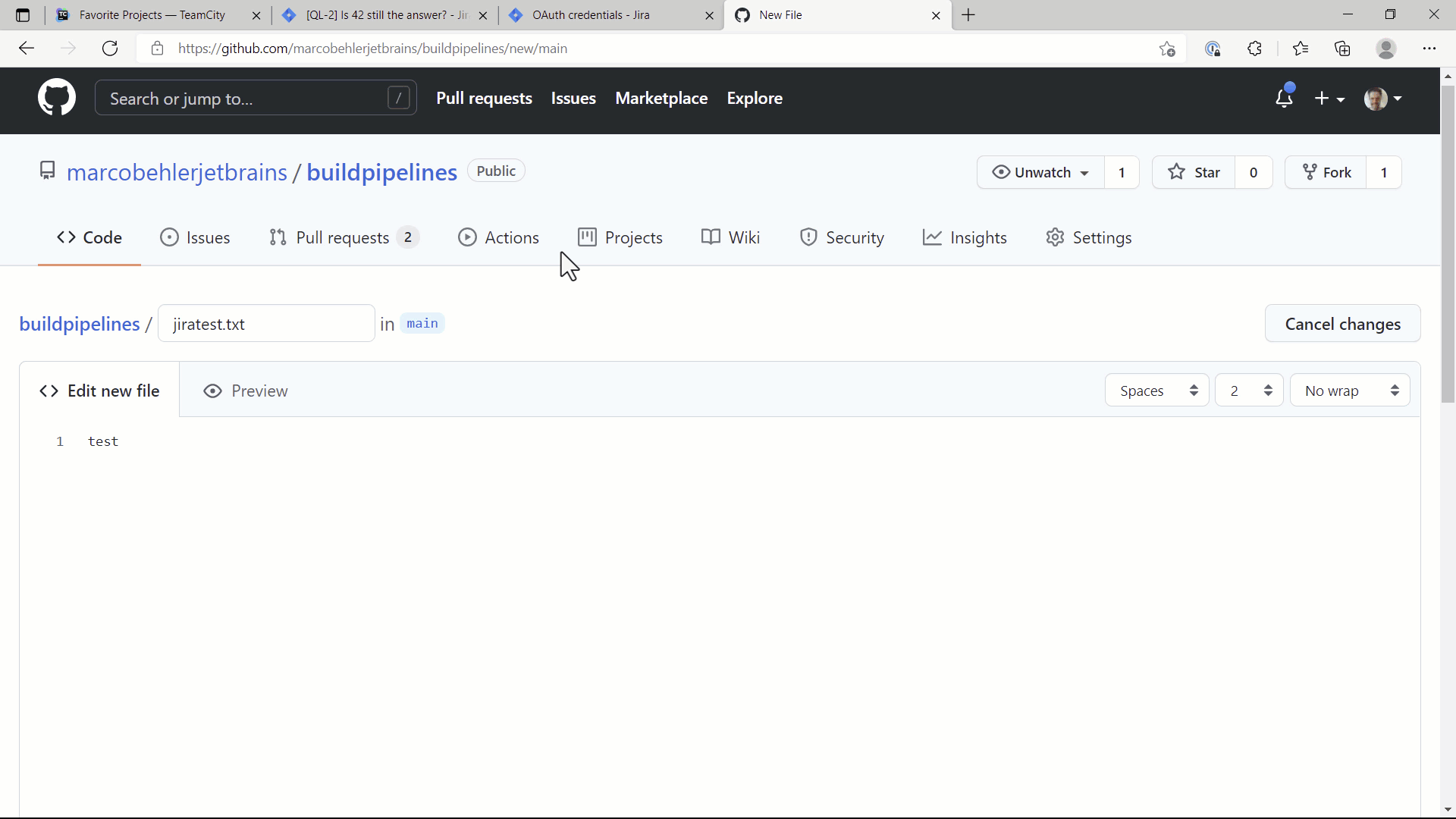Image resolution: width=1456 pixels, height=819 pixels.
Task: Click the jiratest.txt filename field
Action: click(265, 323)
